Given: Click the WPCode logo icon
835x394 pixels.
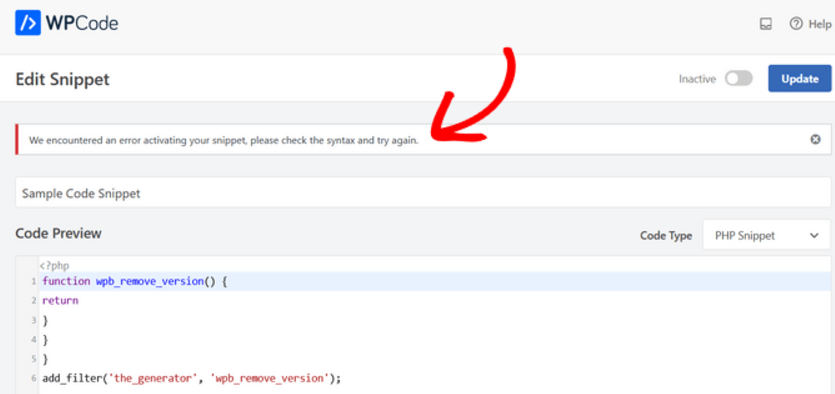Looking at the screenshot, I should coord(28,23).
